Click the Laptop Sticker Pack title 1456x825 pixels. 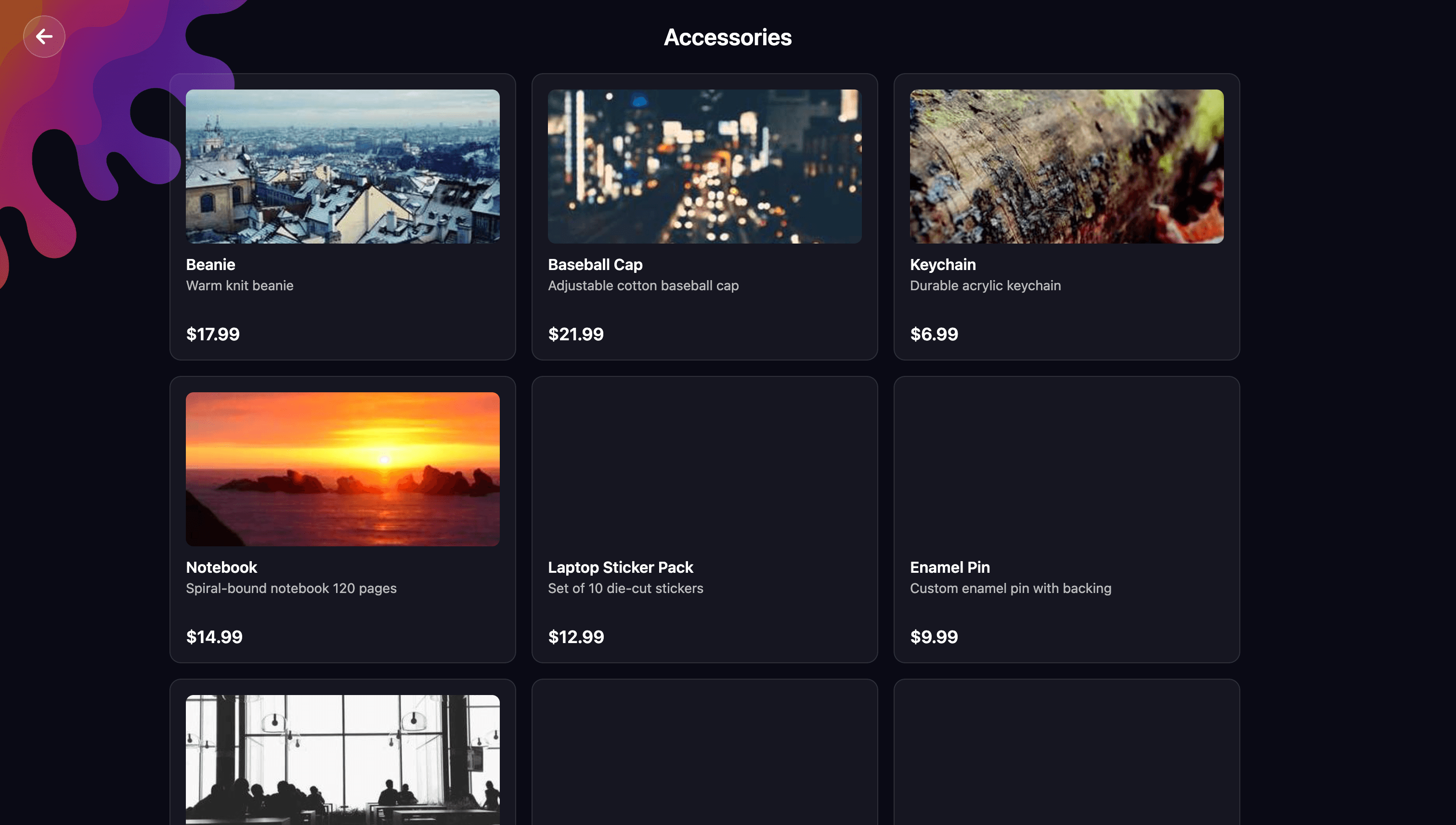(x=620, y=567)
